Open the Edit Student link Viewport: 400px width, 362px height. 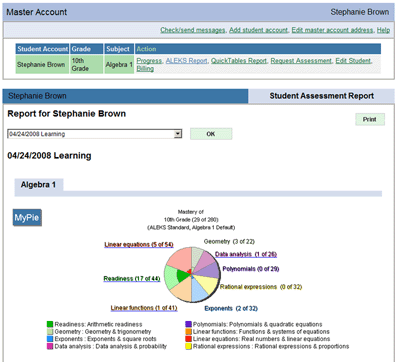coord(353,61)
